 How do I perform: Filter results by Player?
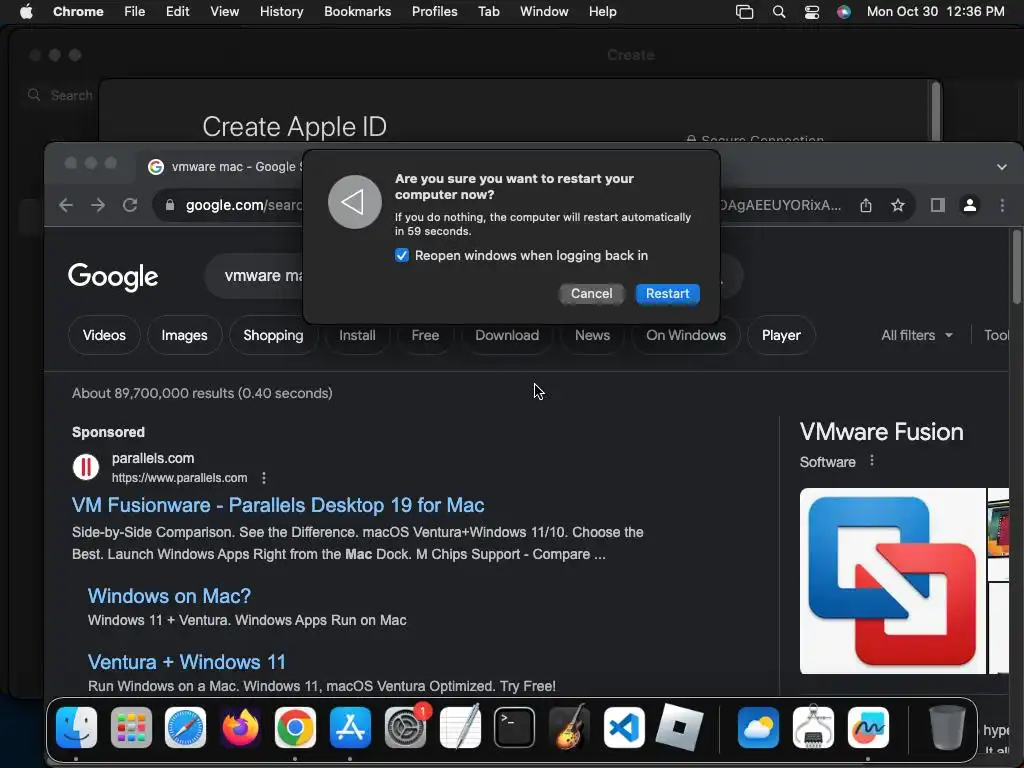[781, 335]
